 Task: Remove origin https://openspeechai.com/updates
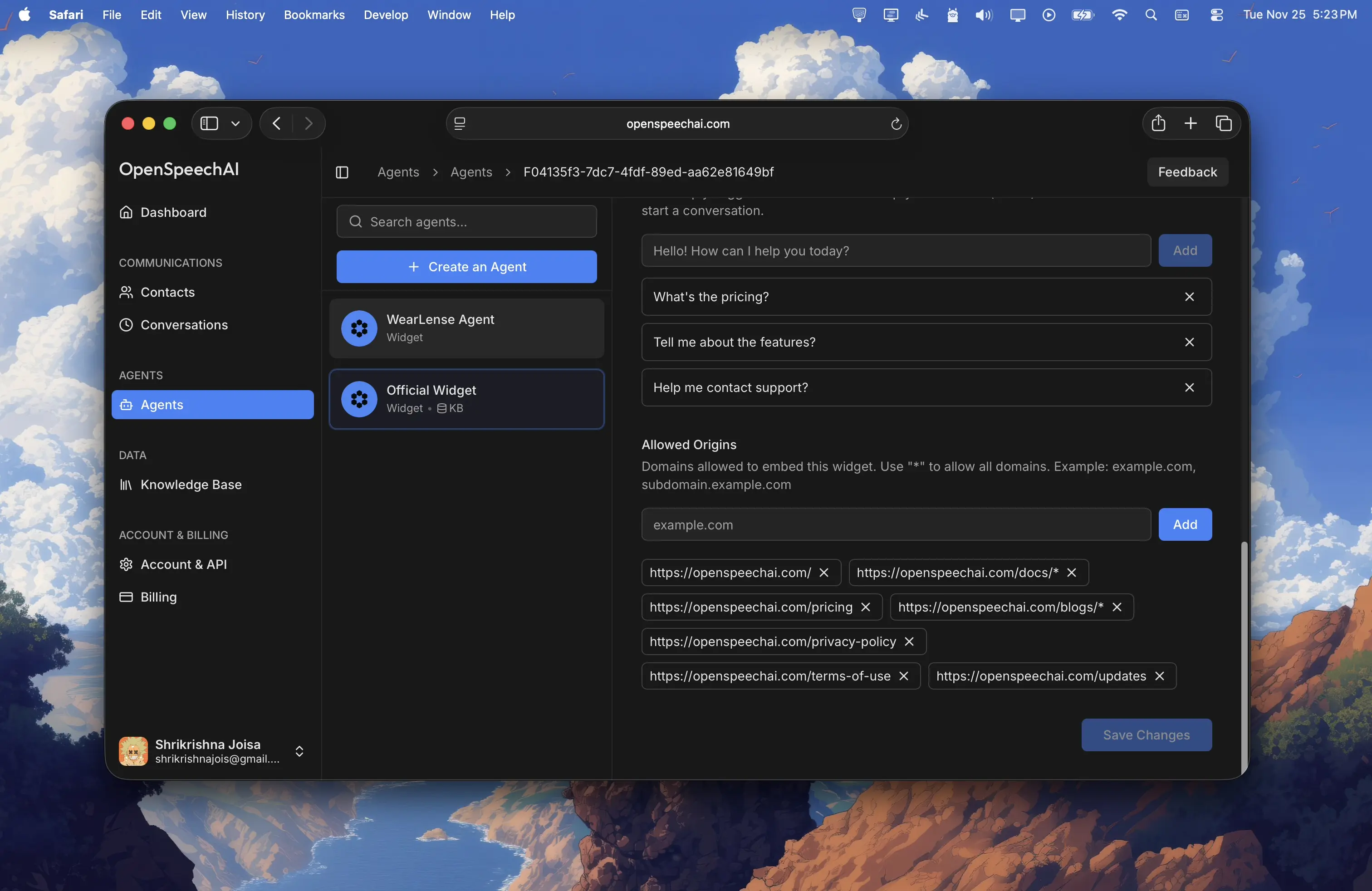pos(1159,676)
